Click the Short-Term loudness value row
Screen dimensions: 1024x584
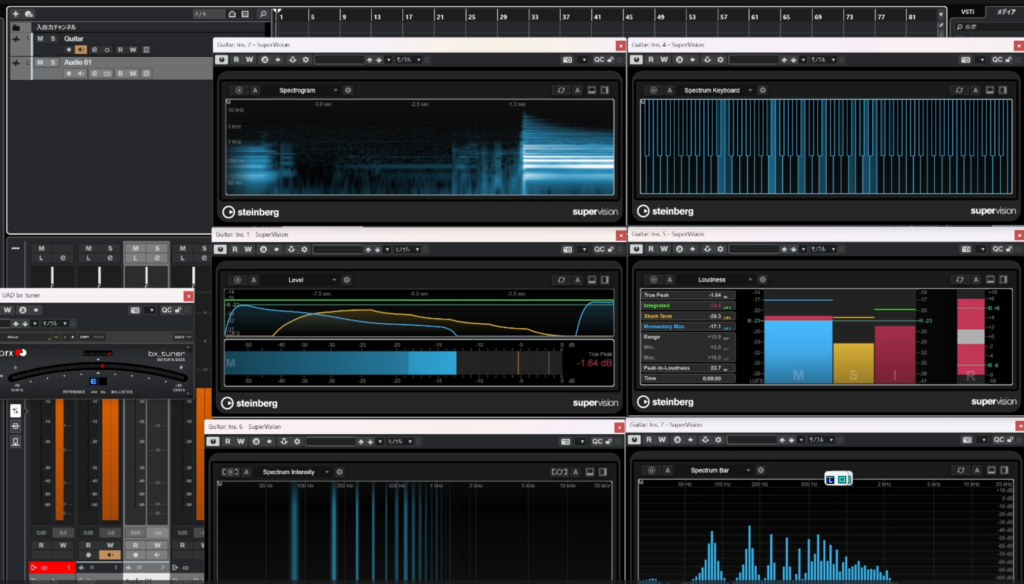click(x=687, y=316)
